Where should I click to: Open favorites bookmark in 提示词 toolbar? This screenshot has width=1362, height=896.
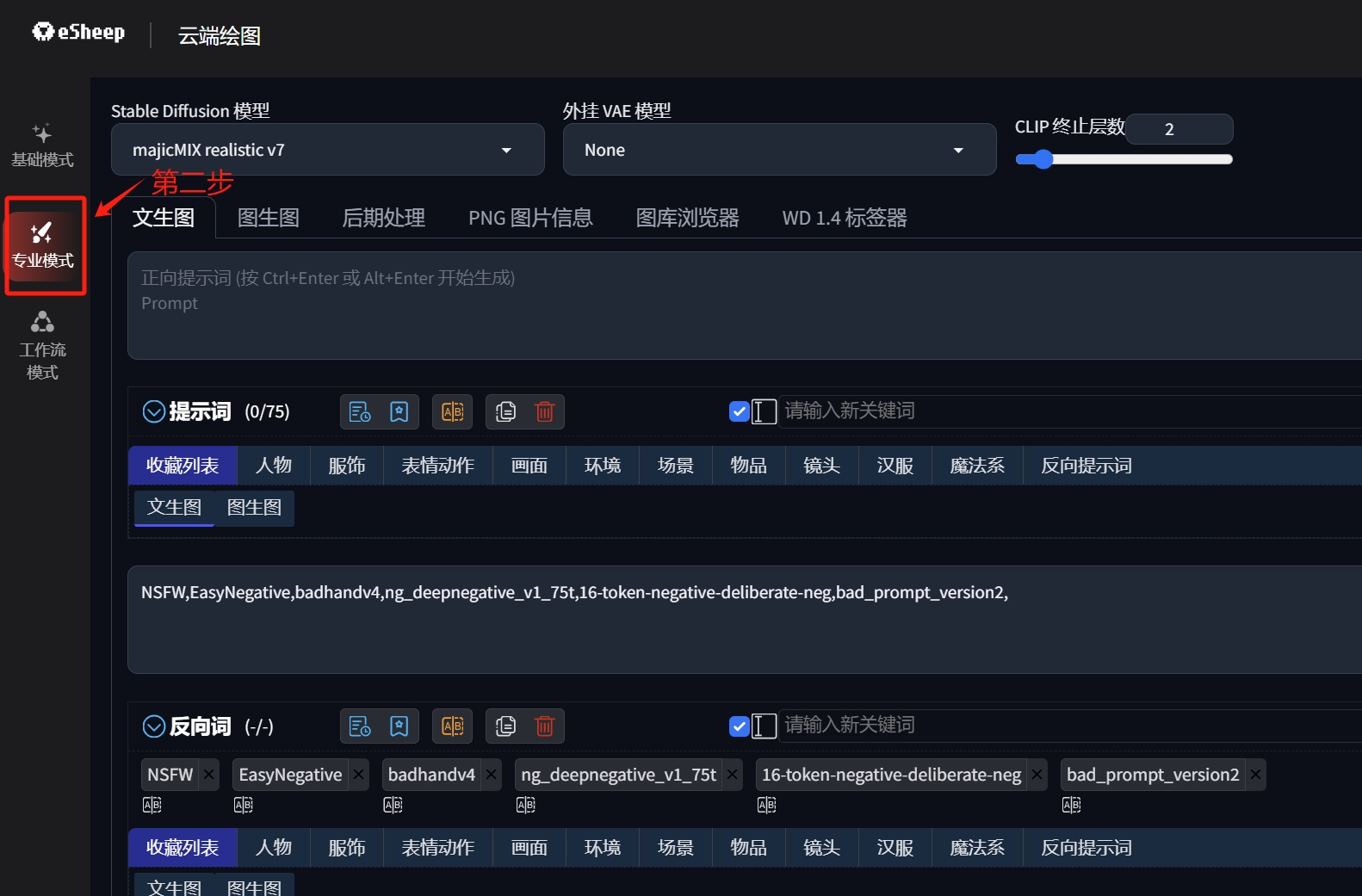(x=399, y=411)
